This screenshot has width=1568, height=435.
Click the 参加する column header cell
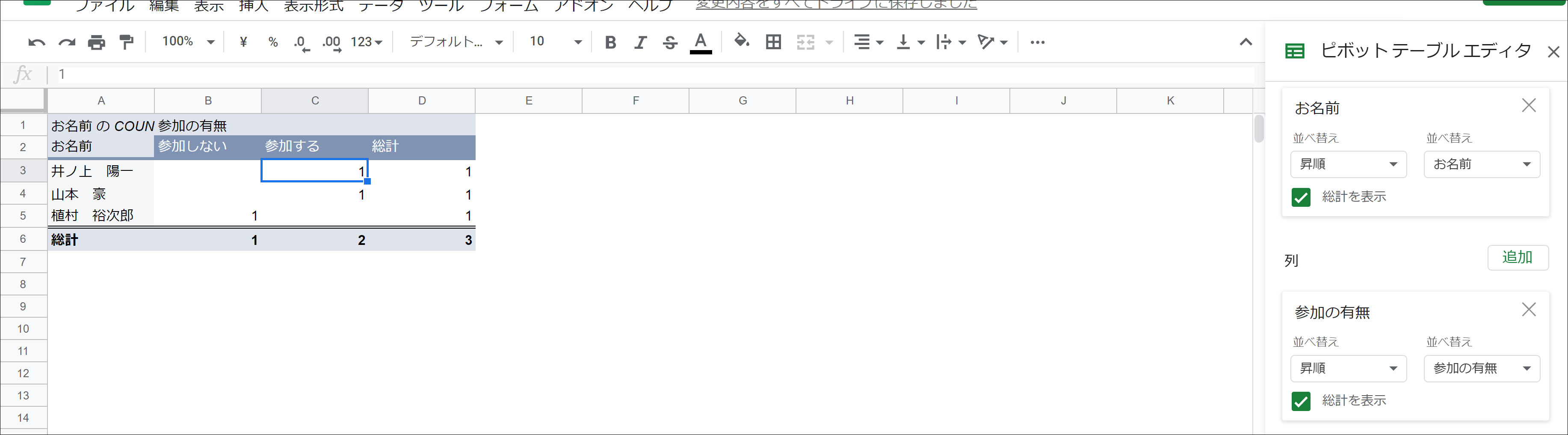click(x=315, y=146)
